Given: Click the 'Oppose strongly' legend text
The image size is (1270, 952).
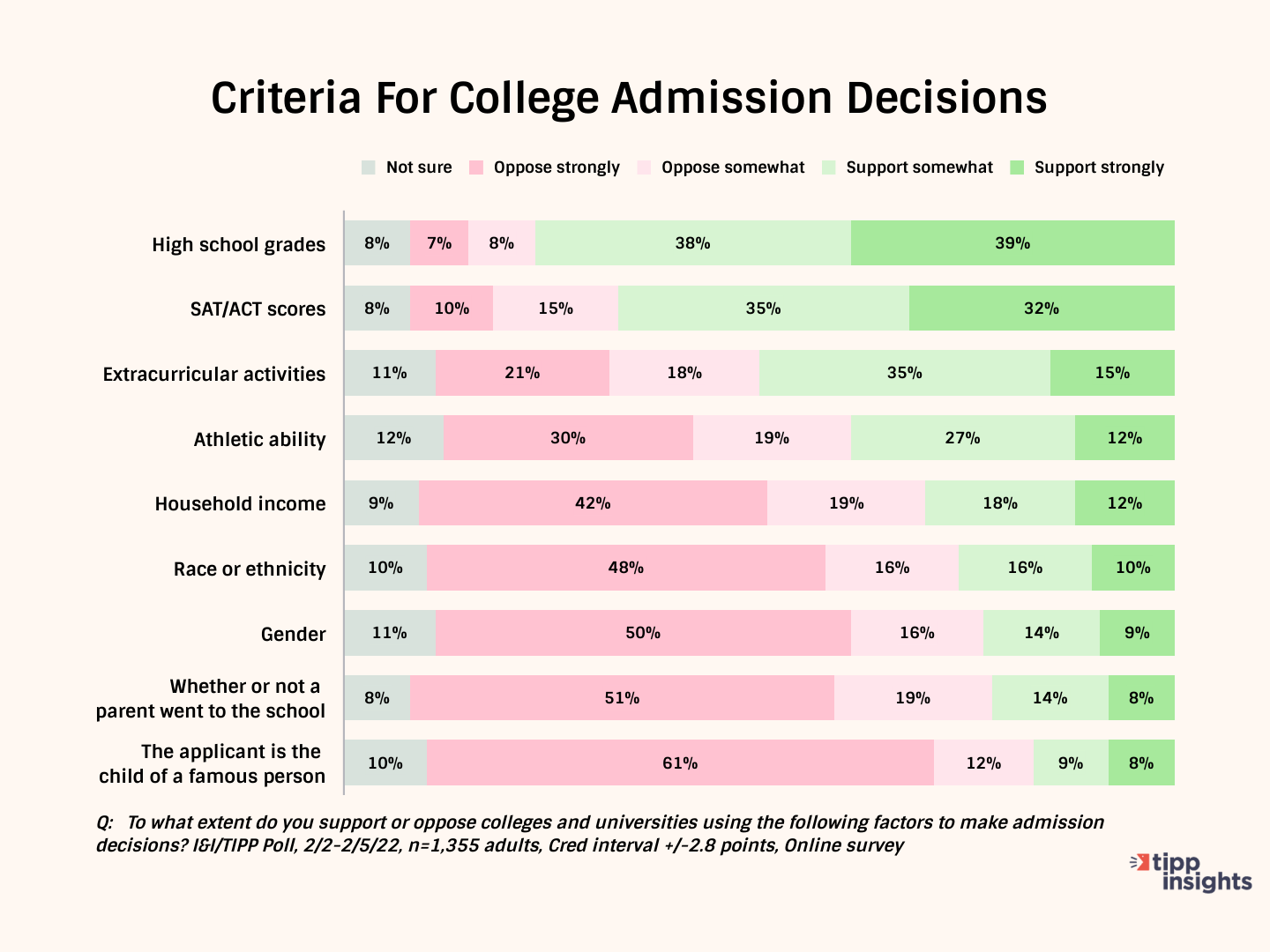Looking at the screenshot, I should [x=557, y=167].
